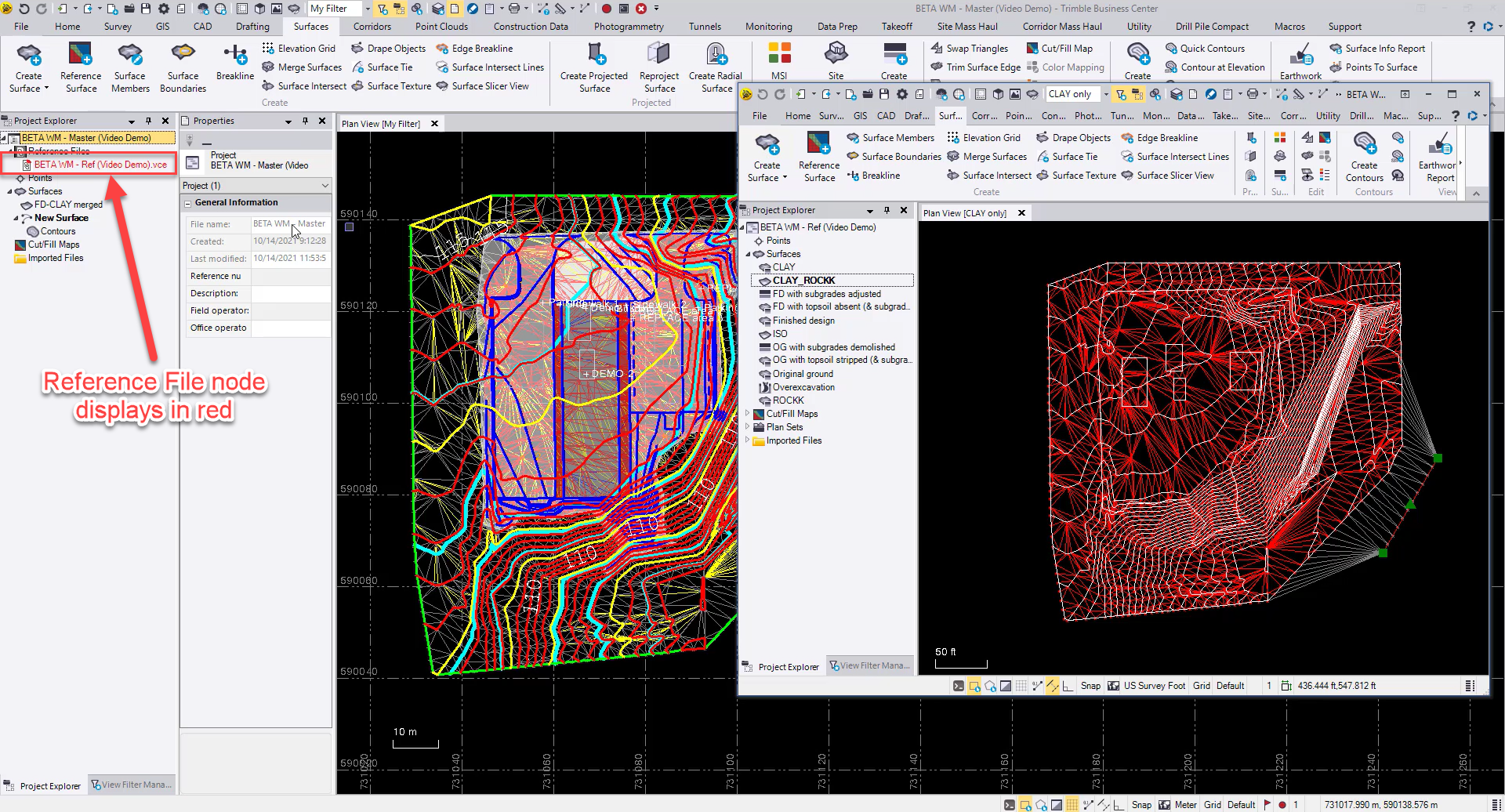
Task: Toggle Grid in the second window status bar
Action: pyautogui.click(x=1201, y=686)
